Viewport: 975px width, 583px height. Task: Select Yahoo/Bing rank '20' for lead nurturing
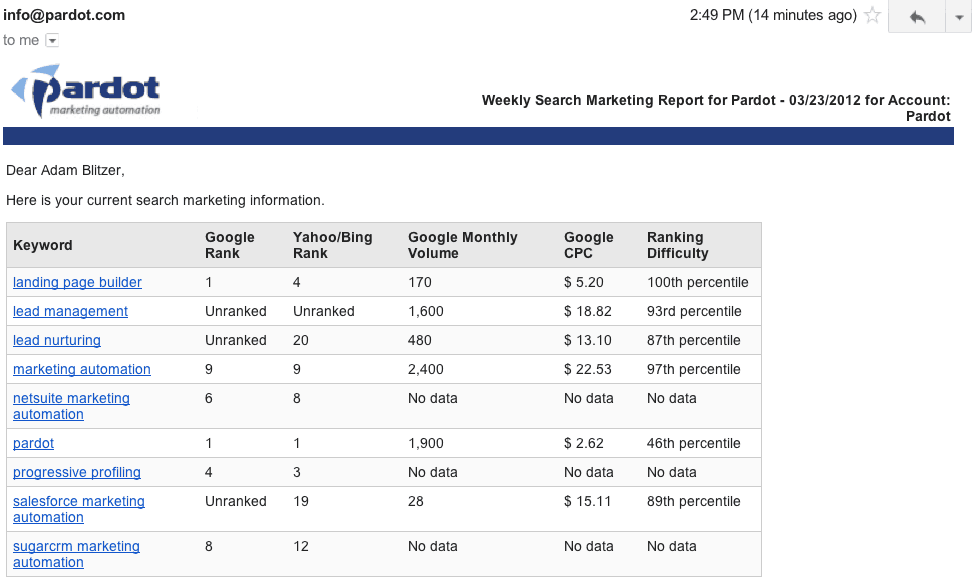[300, 341]
